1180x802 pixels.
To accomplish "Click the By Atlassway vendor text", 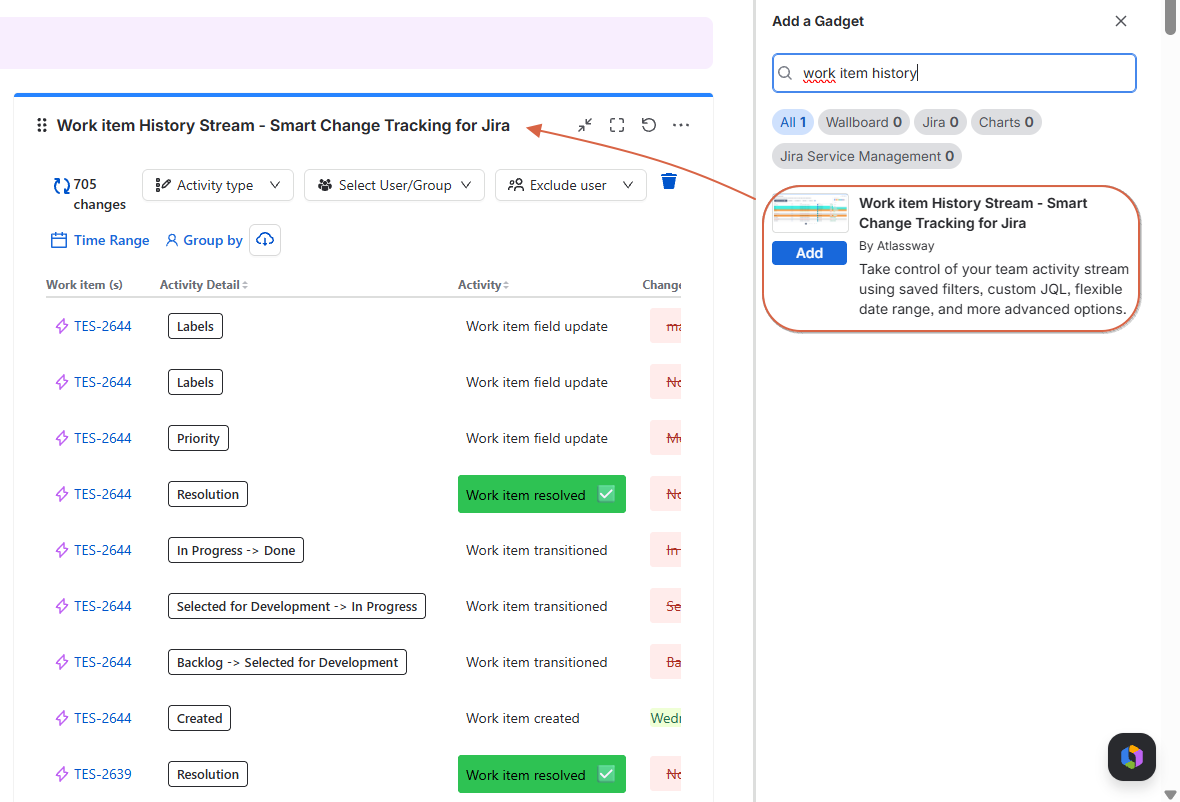I will pos(896,246).
